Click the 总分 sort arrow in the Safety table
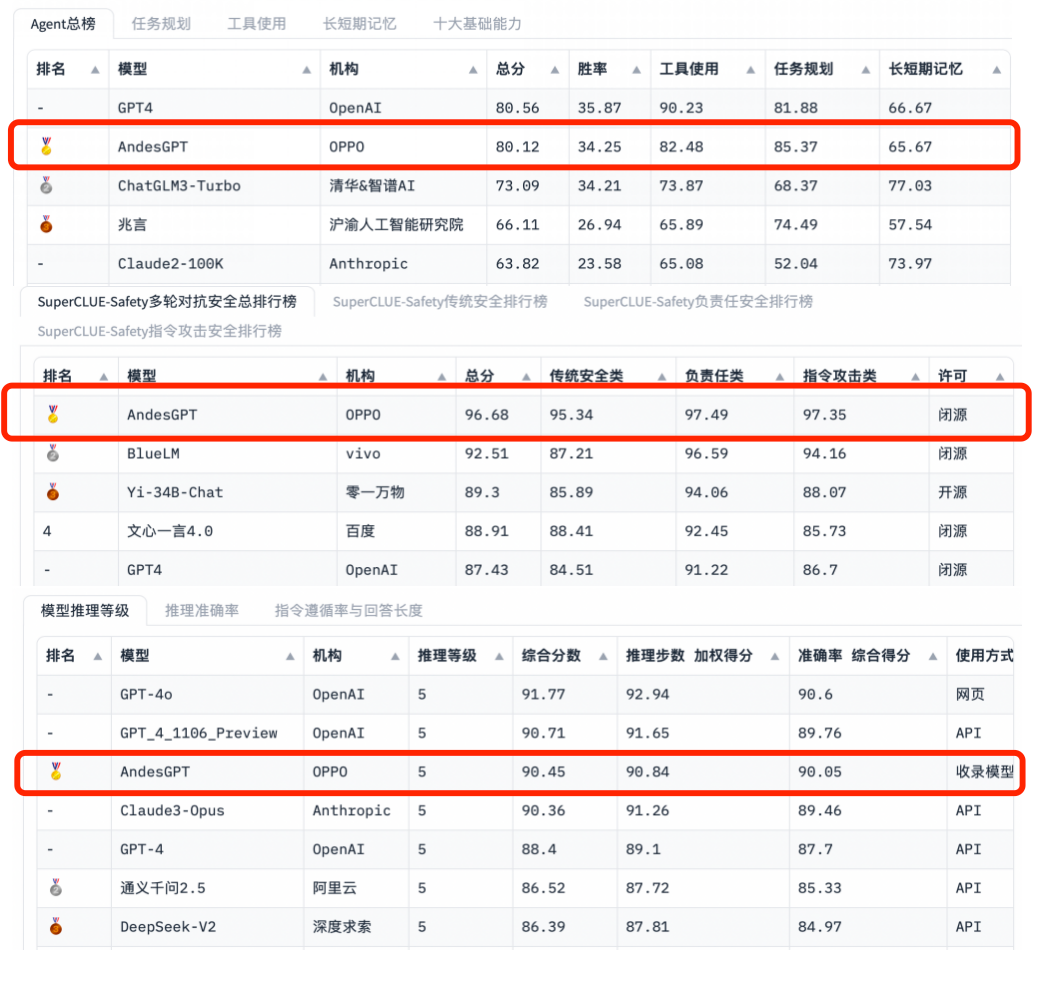 point(526,377)
